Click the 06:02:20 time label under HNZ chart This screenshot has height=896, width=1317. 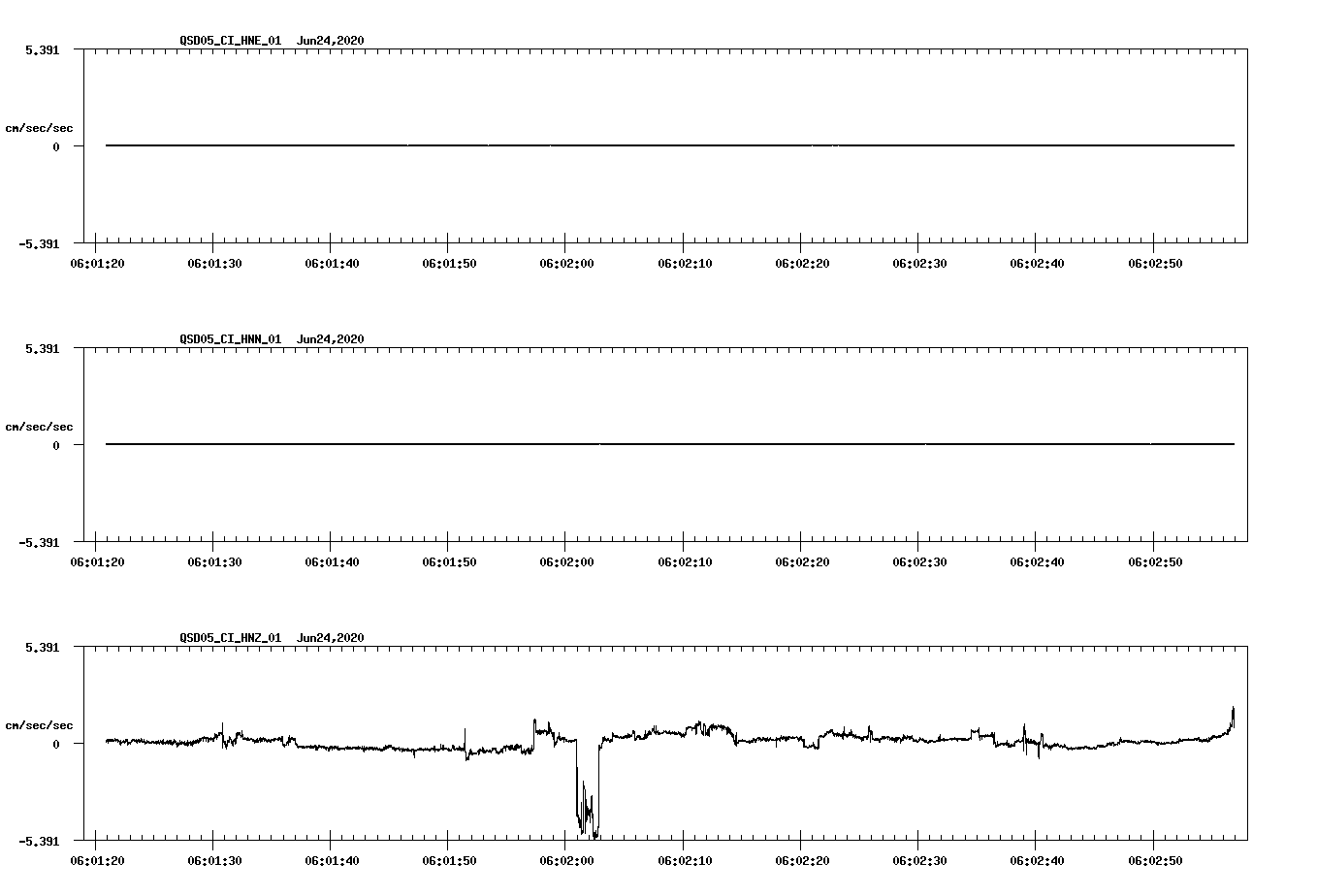tap(802, 861)
